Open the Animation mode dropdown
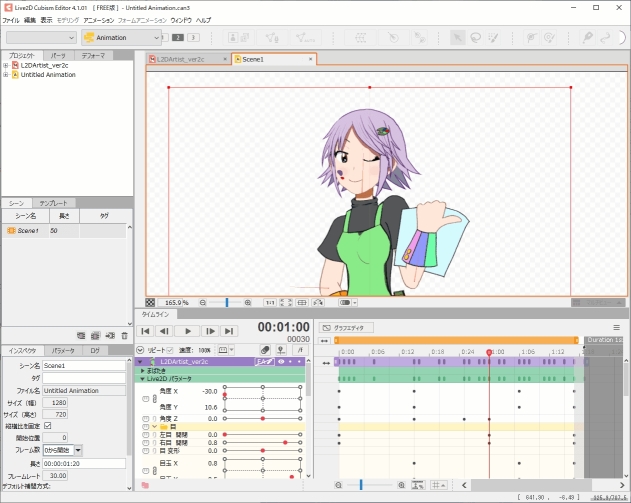The image size is (631, 503). click(x=121, y=37)
